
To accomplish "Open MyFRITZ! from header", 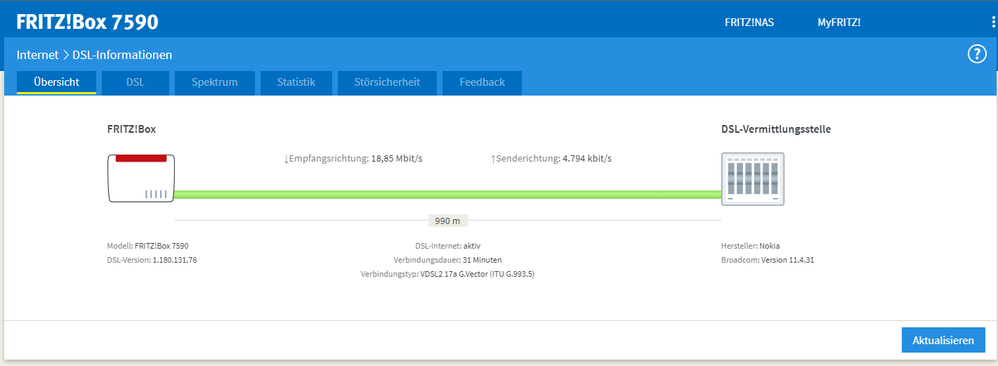I will coord(839,22).
